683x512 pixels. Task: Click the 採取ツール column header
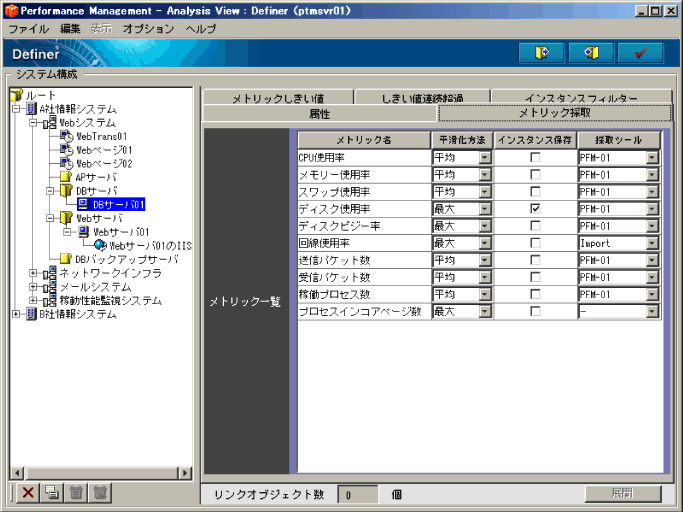(x=619, y=140)
